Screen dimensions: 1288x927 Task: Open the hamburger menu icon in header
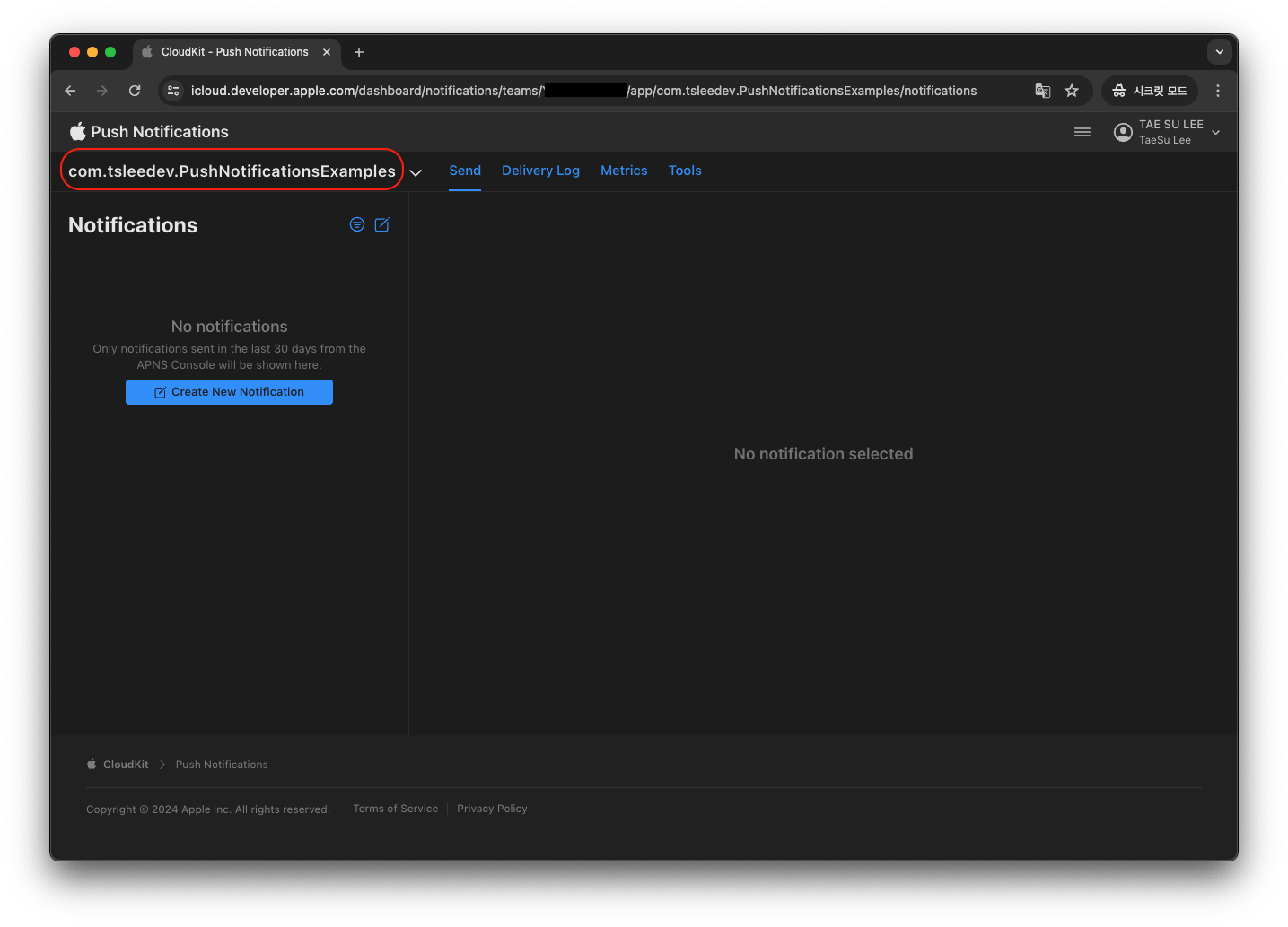click(x=1082, y=132)
